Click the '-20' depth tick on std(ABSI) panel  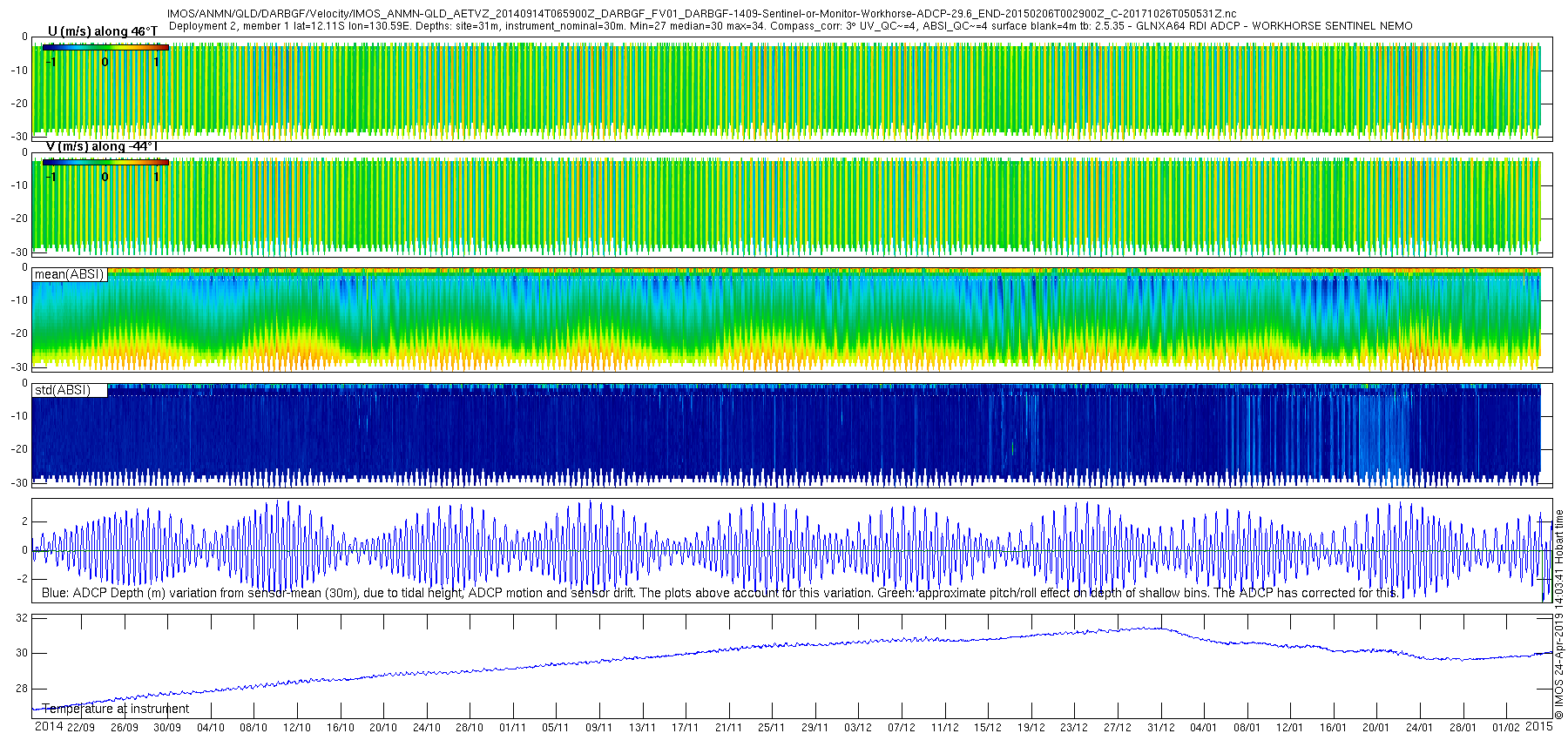[x=19, y=448]
